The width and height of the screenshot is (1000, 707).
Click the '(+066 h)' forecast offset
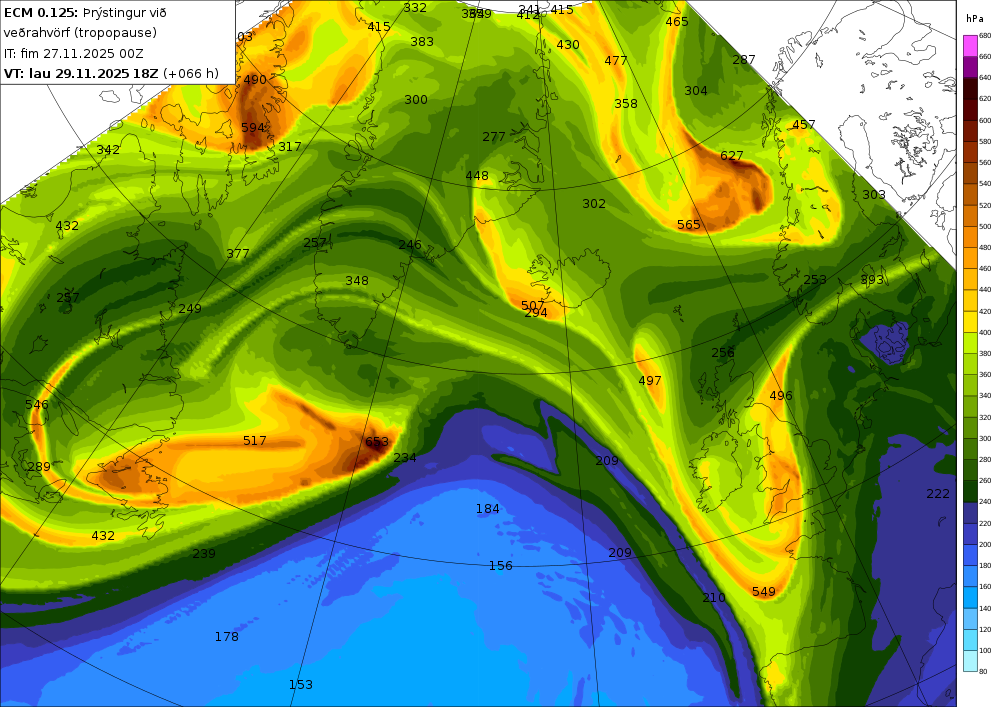[x=191, y=73]
